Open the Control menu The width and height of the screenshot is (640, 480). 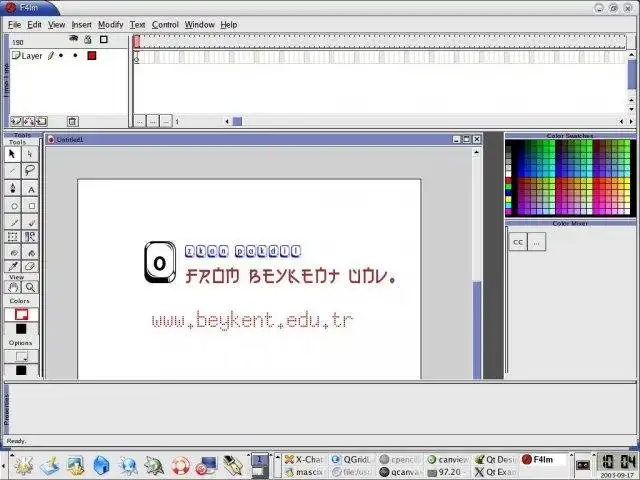[x=165, y=25]
